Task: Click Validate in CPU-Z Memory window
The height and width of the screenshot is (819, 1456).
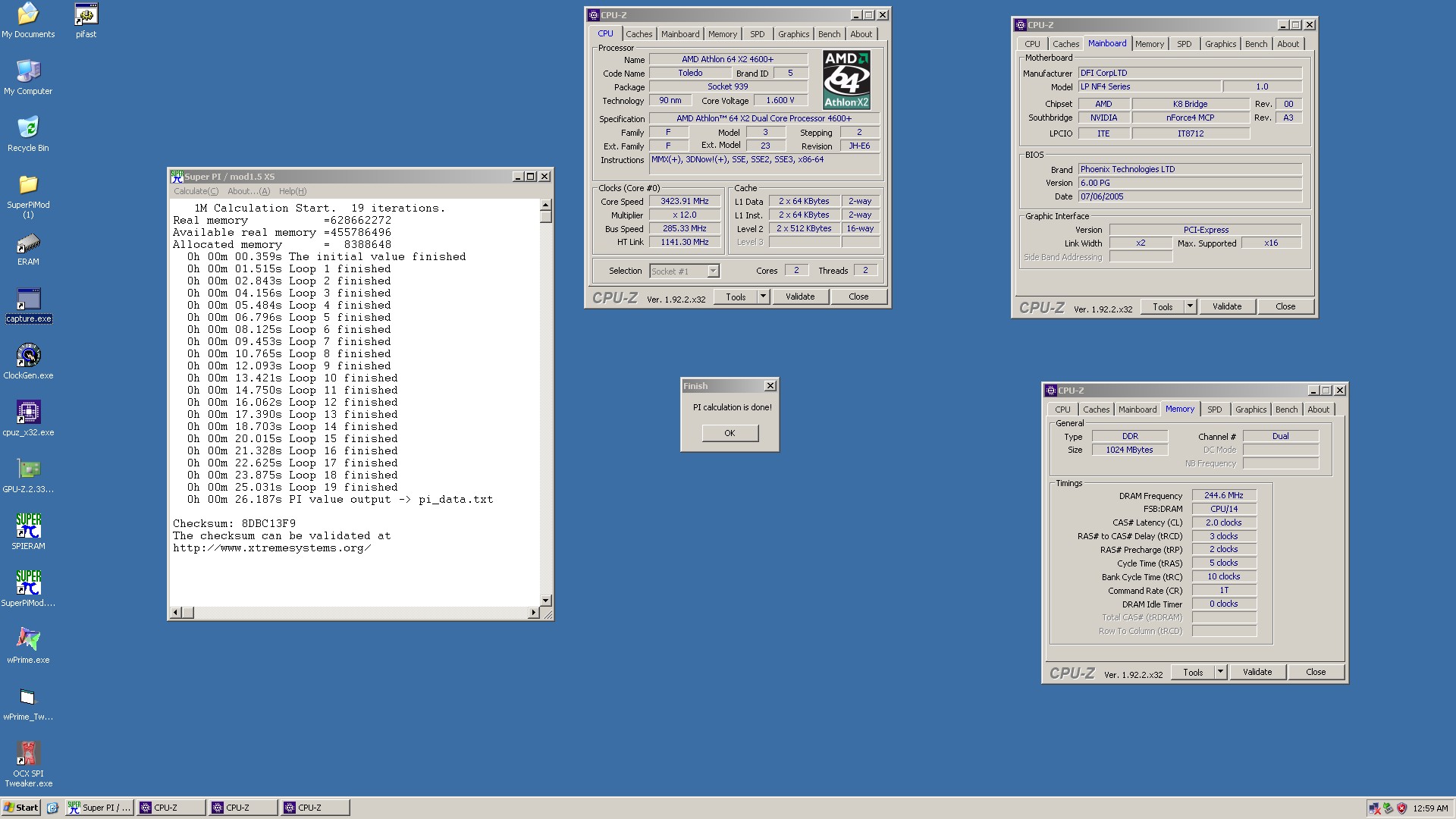Action: point(1257,672)
